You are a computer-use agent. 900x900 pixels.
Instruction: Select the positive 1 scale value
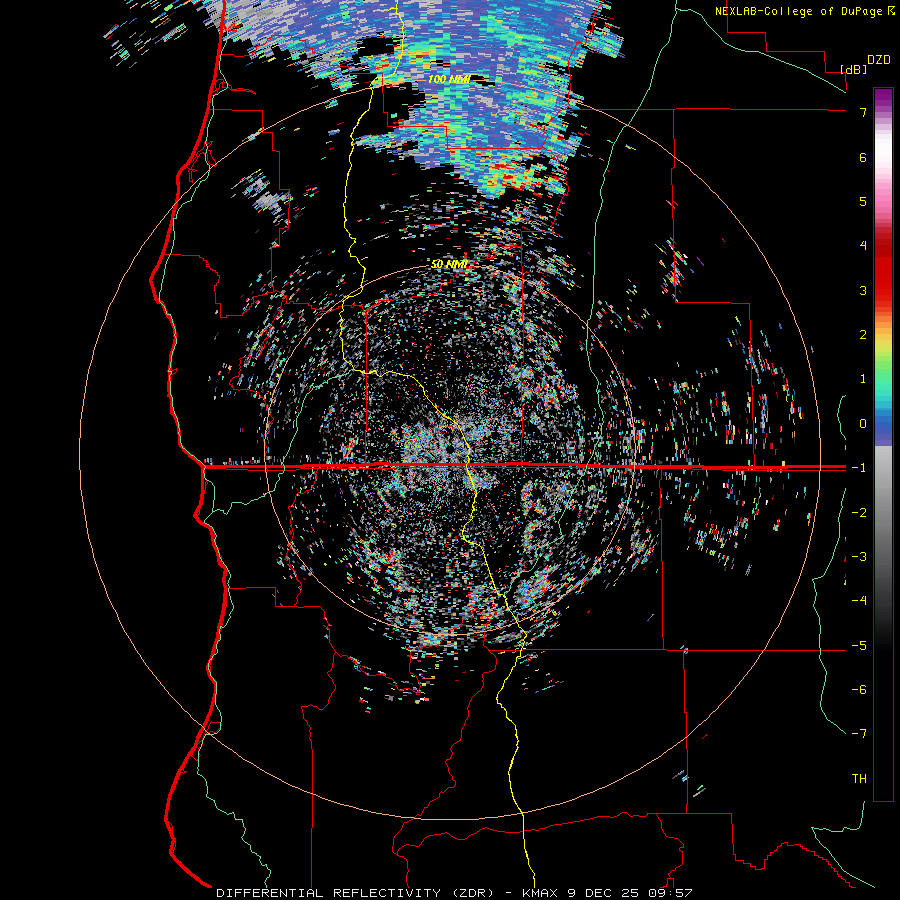point(863,379)
